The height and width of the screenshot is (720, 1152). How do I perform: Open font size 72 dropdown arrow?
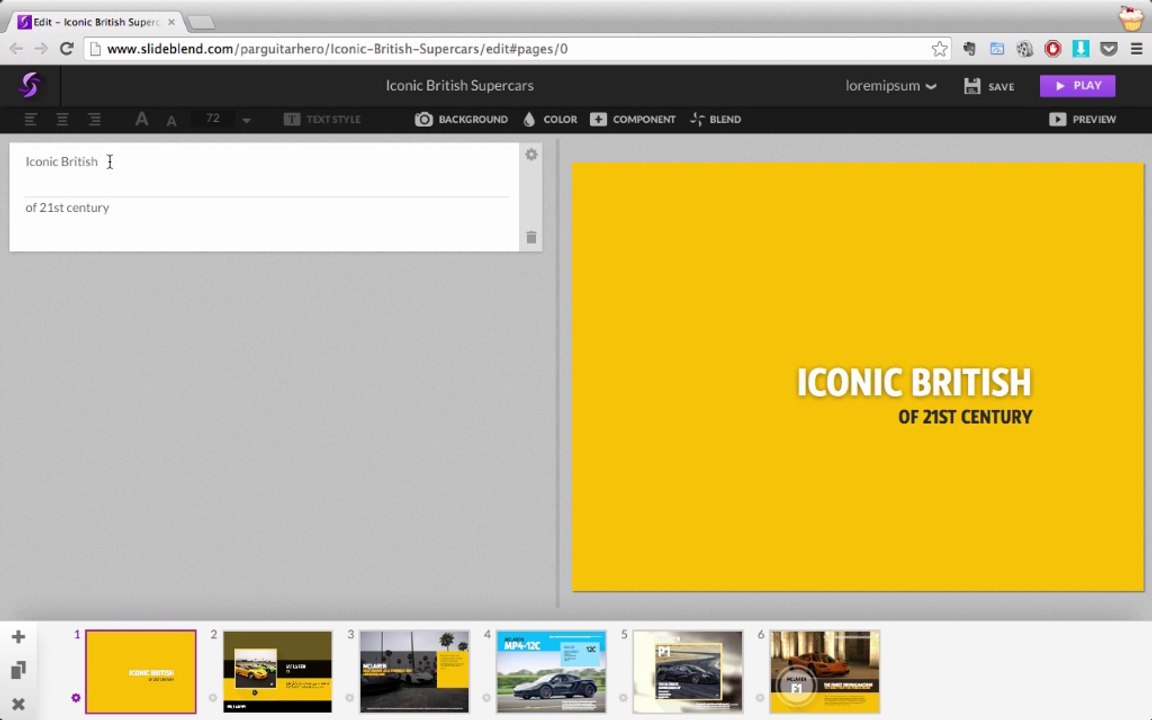(247, 120)
